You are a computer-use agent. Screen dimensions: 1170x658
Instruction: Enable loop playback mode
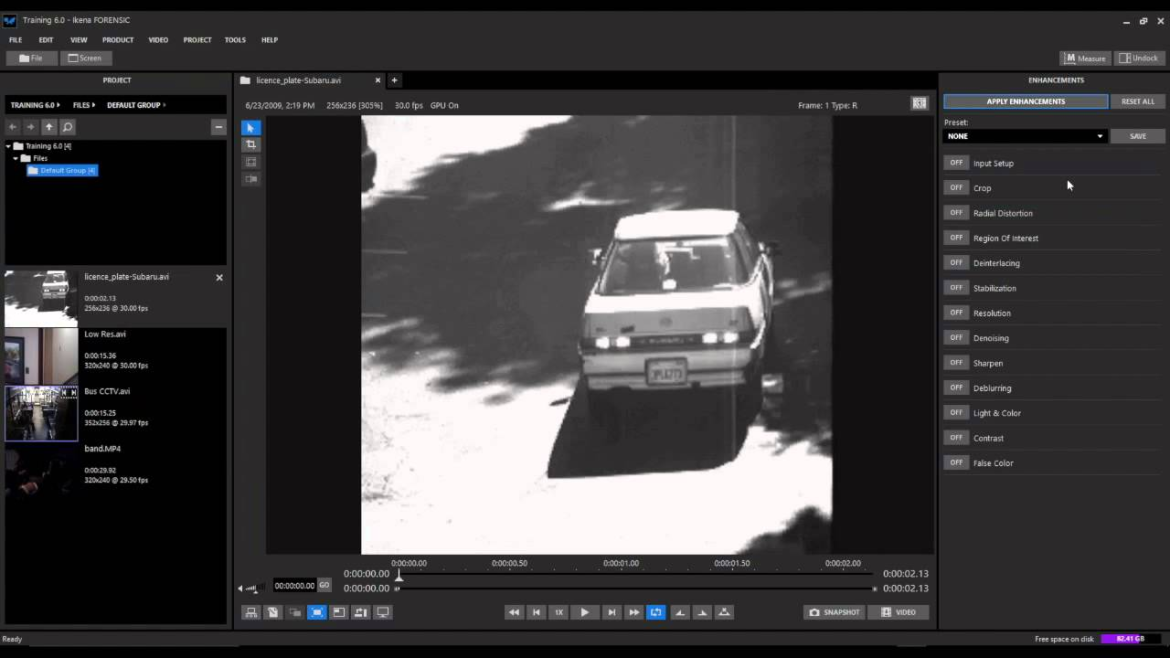(656, 612)
